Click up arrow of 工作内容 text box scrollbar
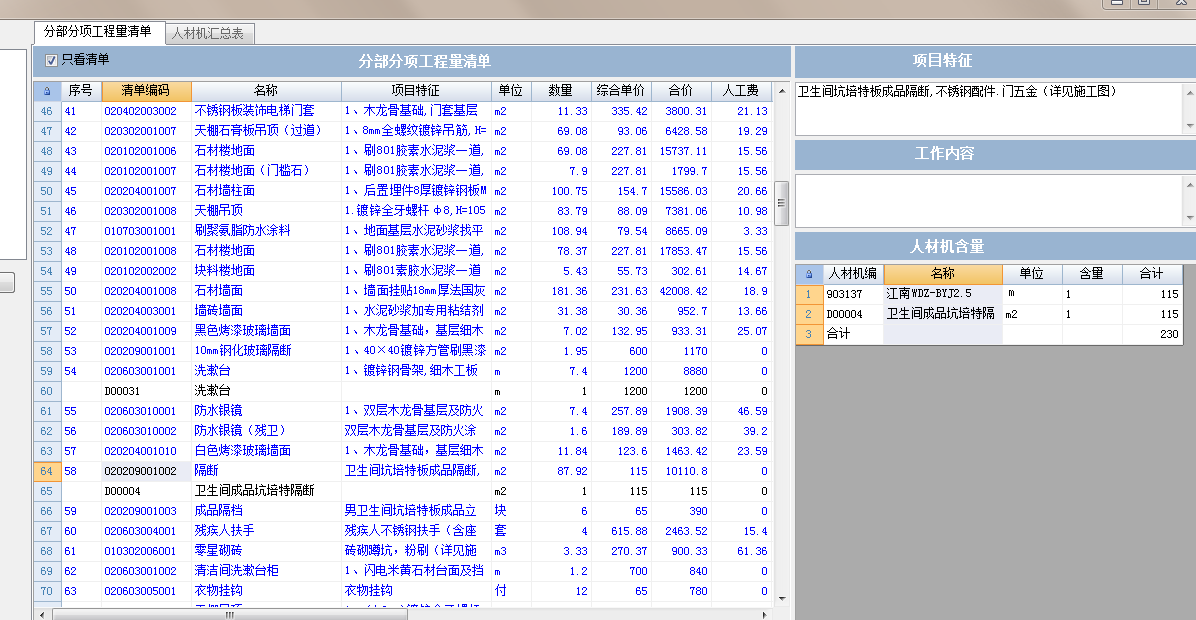Viewport: 1196px width, 620px height. pyautogui.click(x=1189, y=185)
